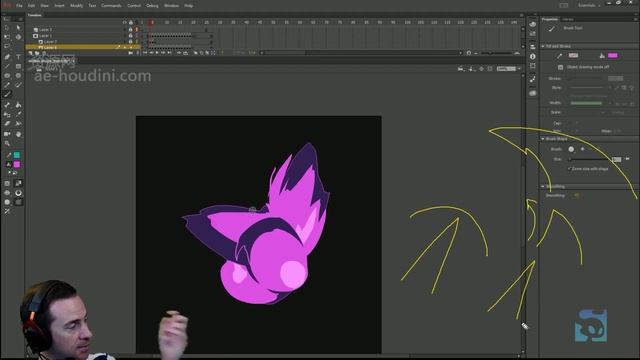Click the Properties panel tab
640x360 pixels.
tap(550, 19)
